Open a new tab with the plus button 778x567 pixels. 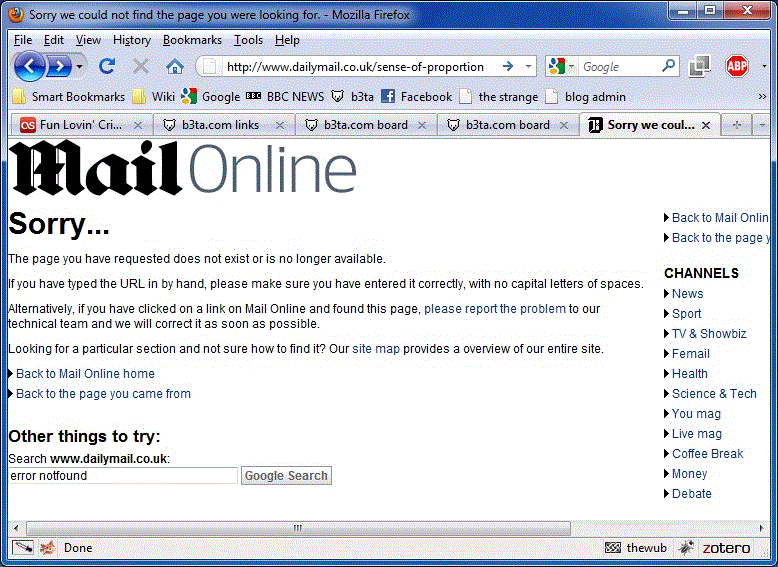[736, 126]
